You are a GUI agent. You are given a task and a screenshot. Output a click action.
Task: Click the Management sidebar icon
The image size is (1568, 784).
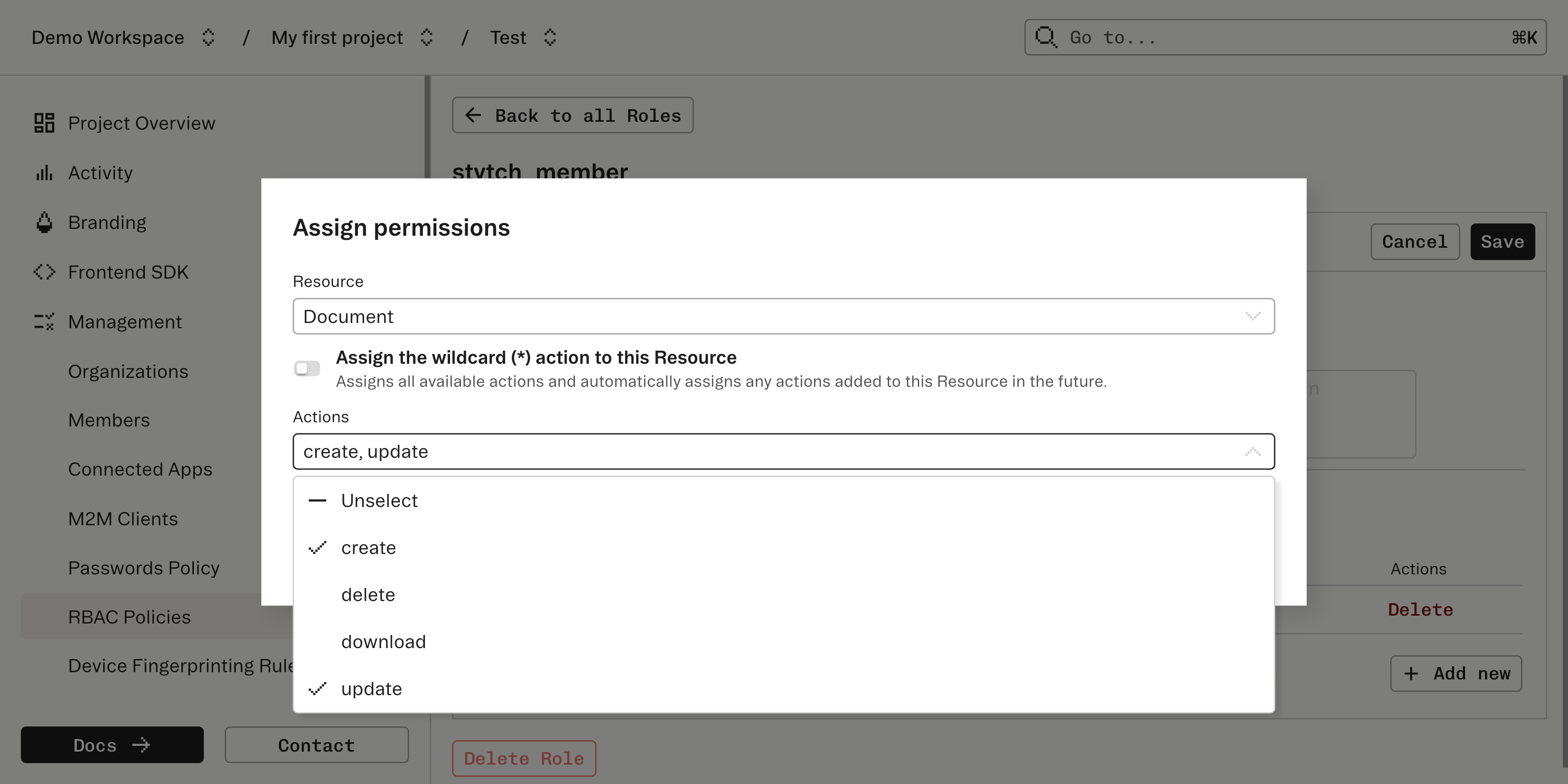tap(43, 321)
